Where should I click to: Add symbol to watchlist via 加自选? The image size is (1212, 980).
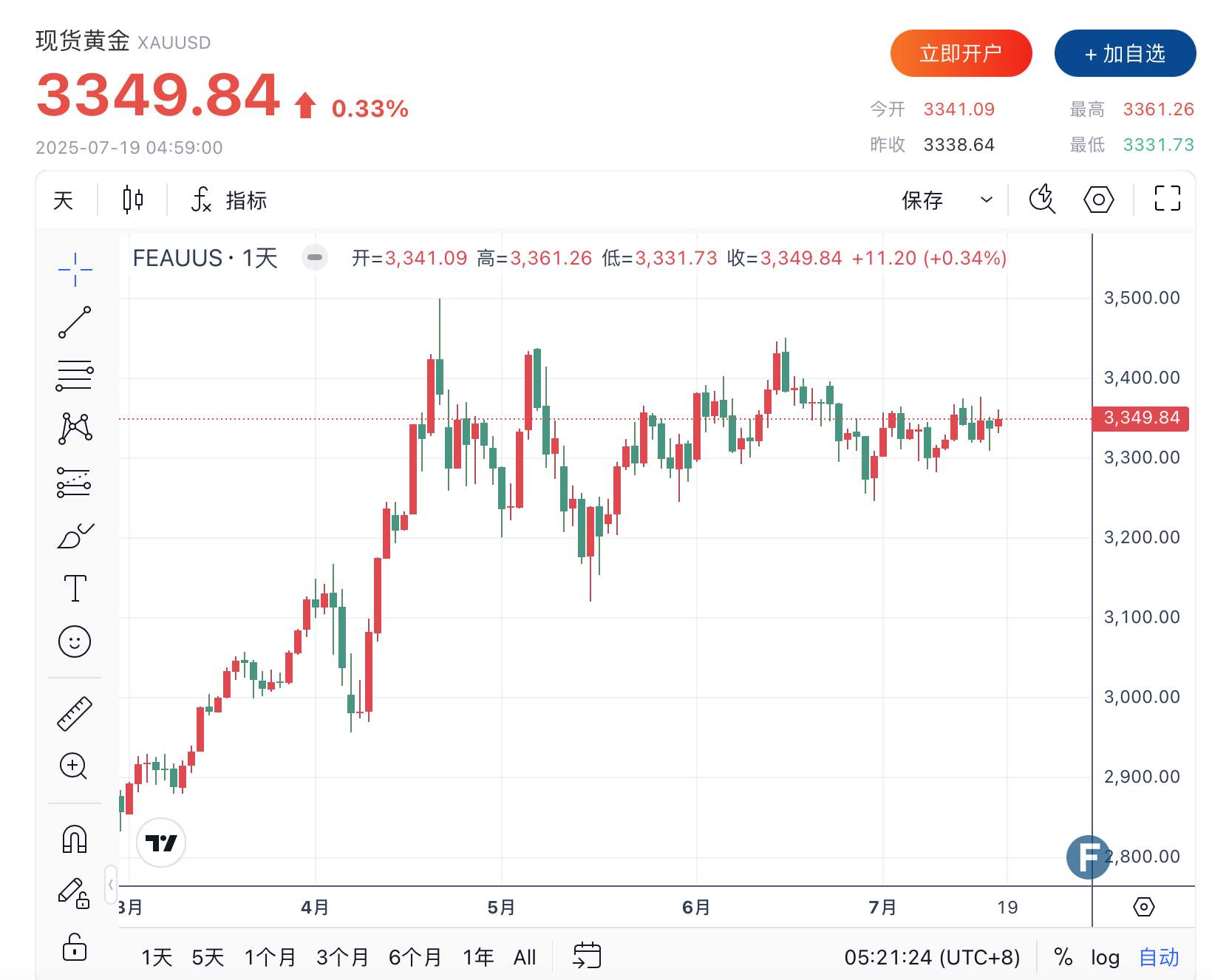coord(1125,52)
